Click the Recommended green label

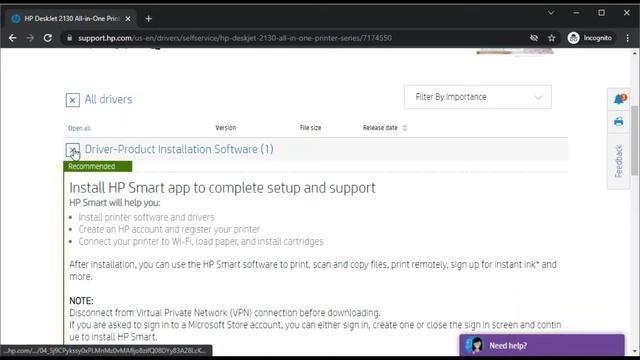click(x=98, y=167)
